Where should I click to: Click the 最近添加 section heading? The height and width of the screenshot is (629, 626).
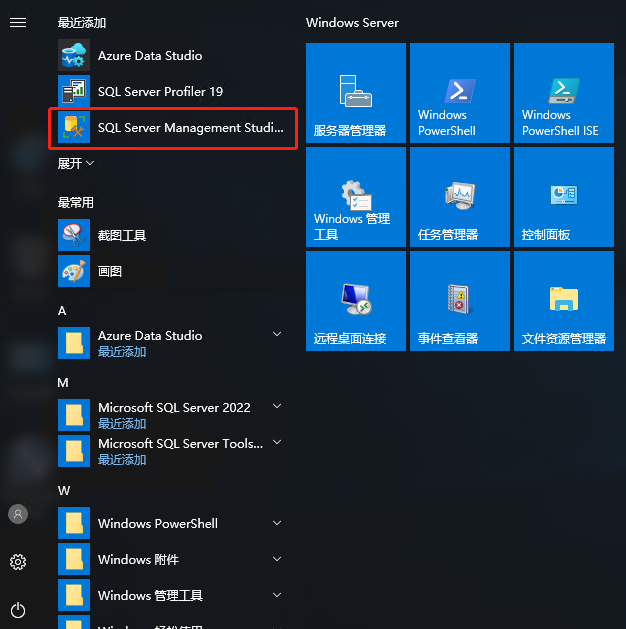(82, 22)
